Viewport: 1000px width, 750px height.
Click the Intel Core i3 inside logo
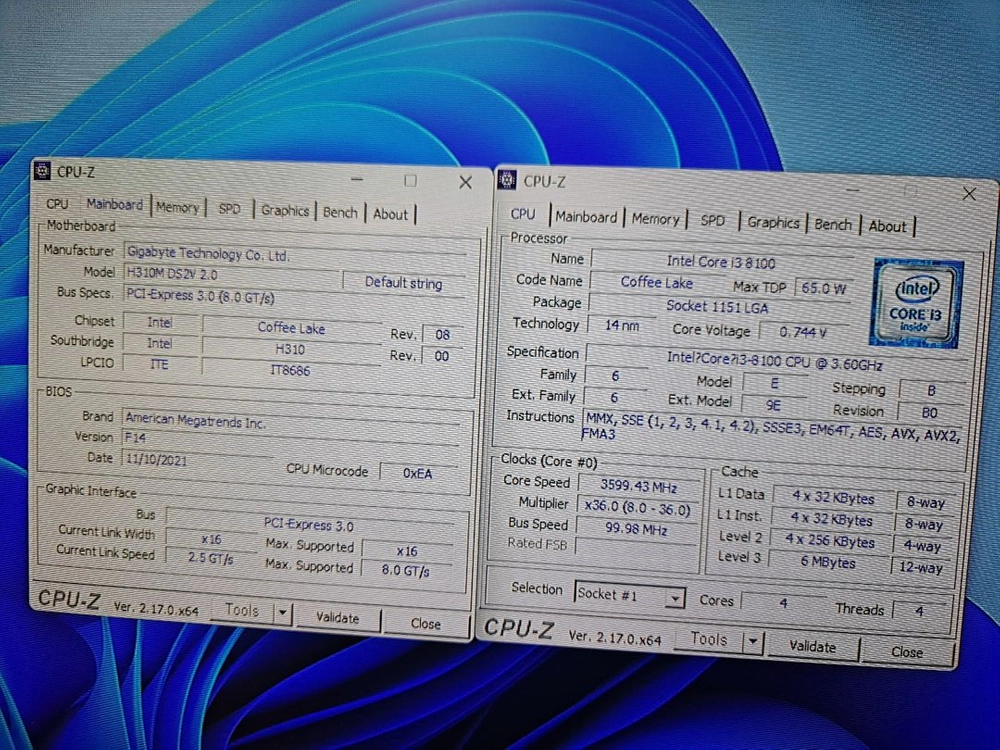(916, 304)
